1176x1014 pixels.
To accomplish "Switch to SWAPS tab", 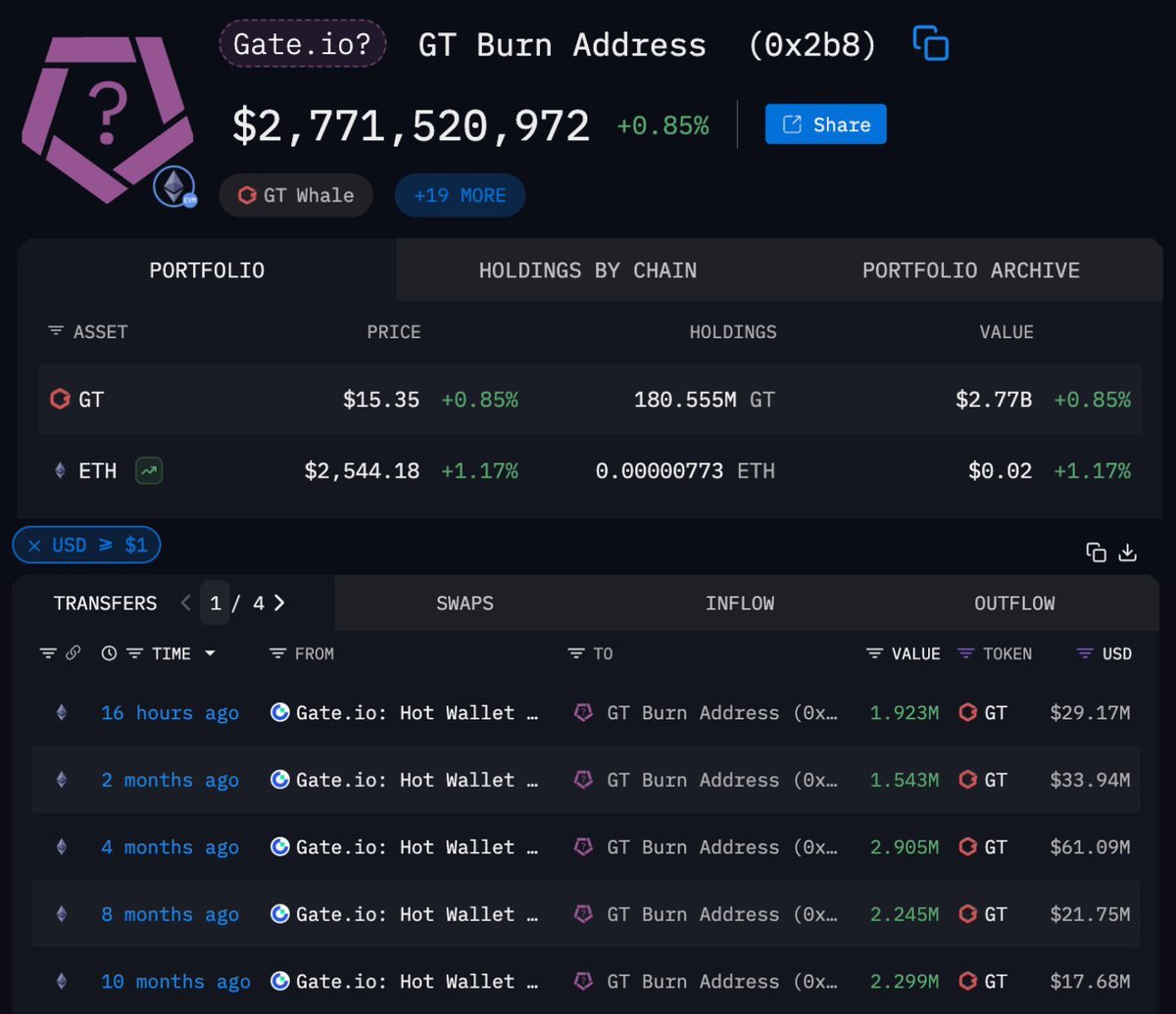I will 465,604.
